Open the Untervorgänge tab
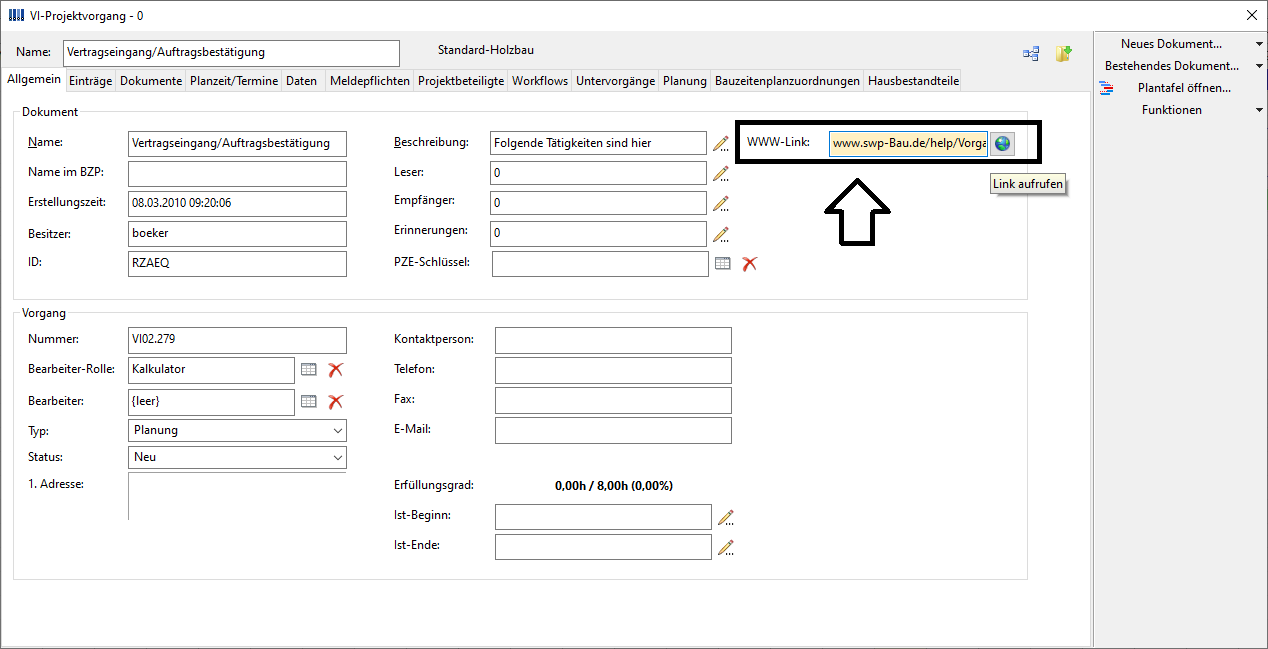 tap(616, 81)
